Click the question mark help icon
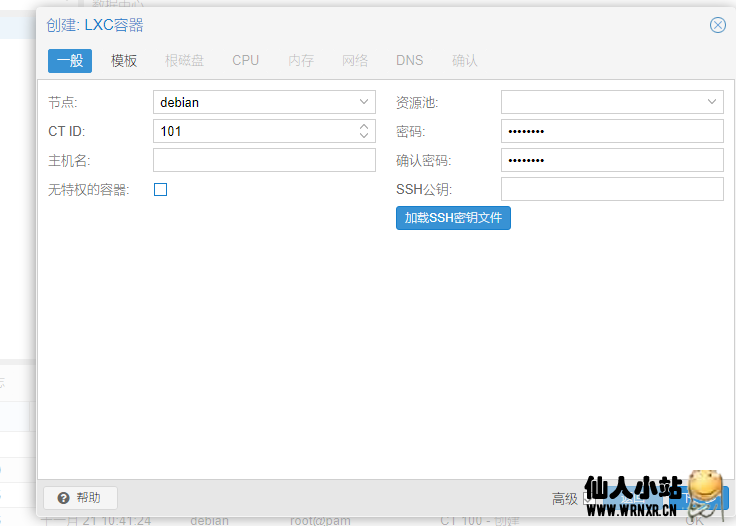 click(63, 498)
